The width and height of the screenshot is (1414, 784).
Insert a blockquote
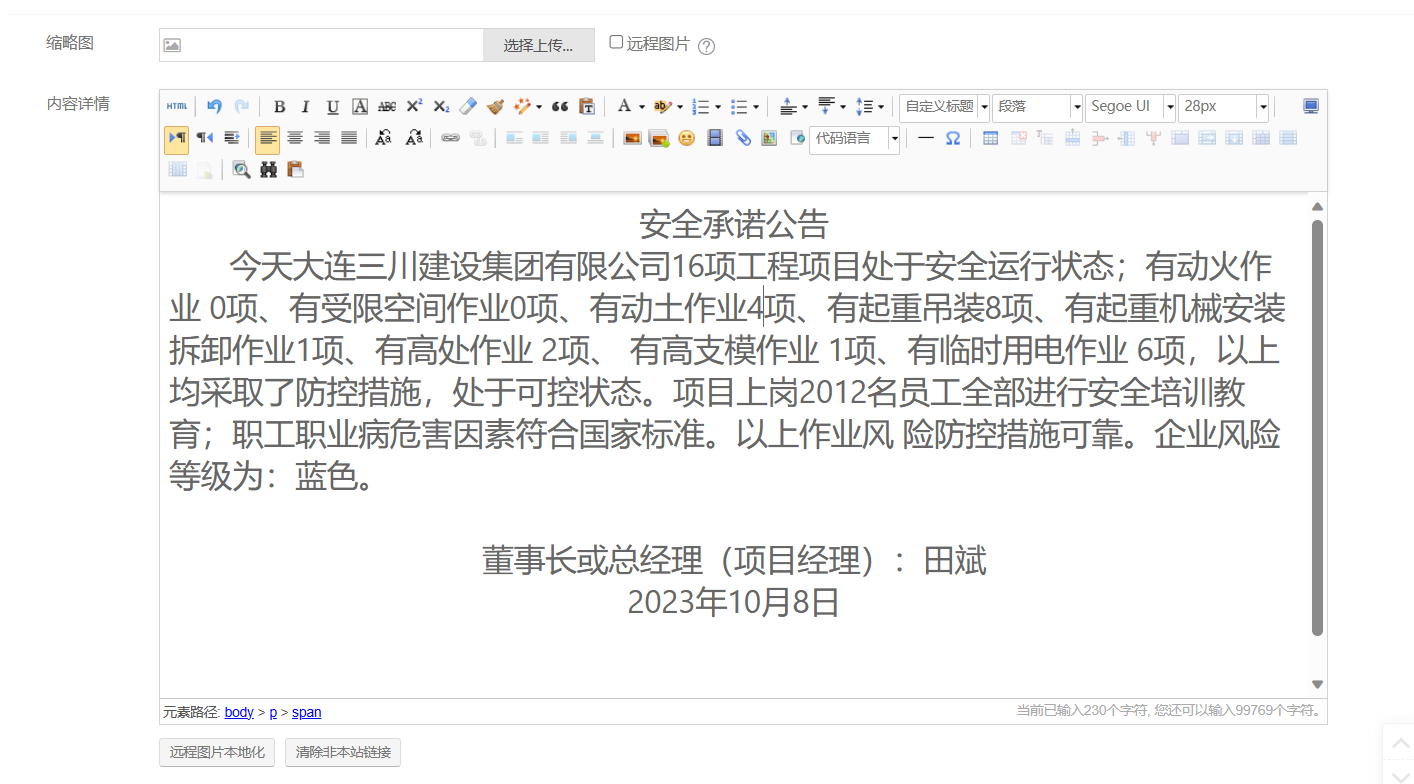click(x=560, y=106)
